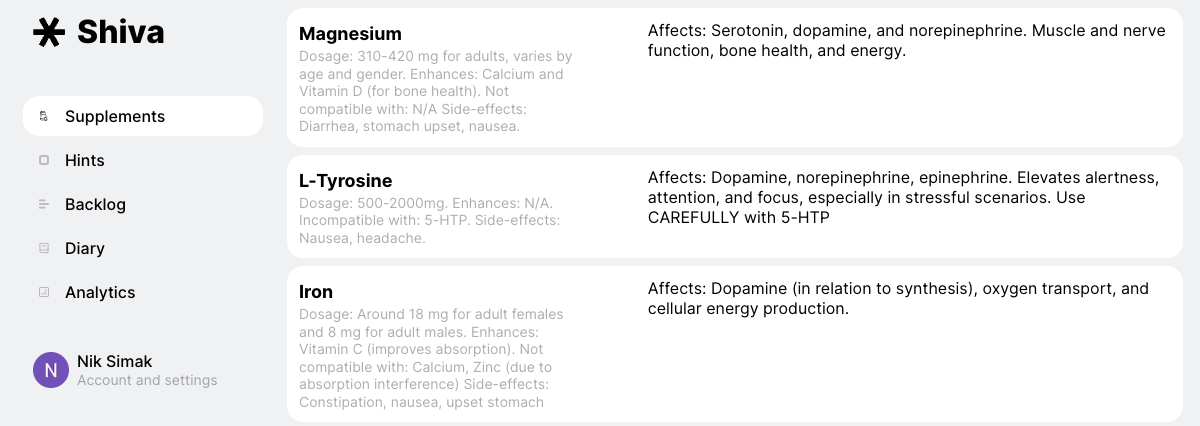Click the Diary sidebar icon
This screenshot has height=426, width=1200.
pyautogui.click(x=44, y=249)
